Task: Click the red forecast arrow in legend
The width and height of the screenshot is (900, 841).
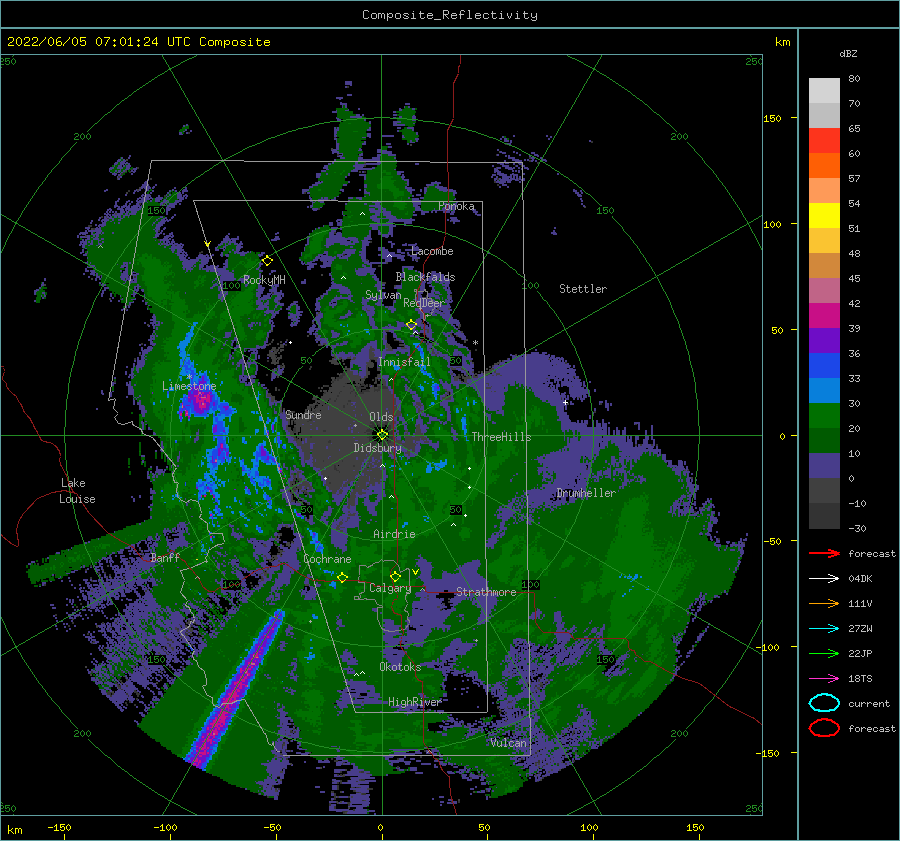Action: tap(824, 553)
